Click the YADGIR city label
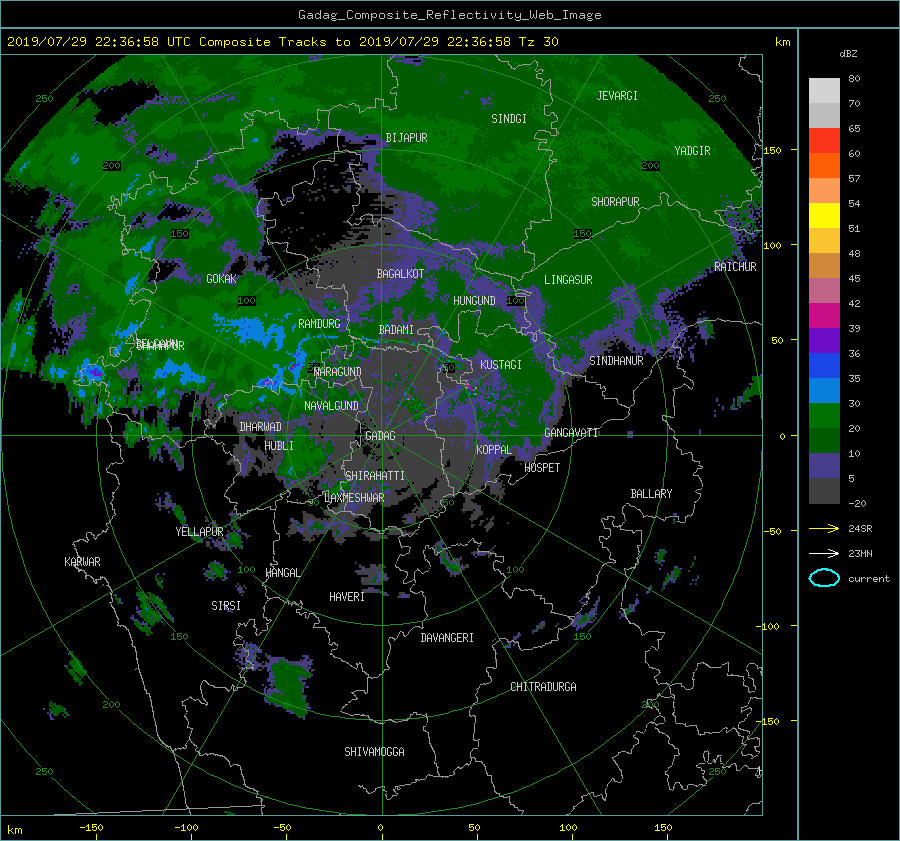Screen dimensions: 900x841 click(x=692, y=150)
